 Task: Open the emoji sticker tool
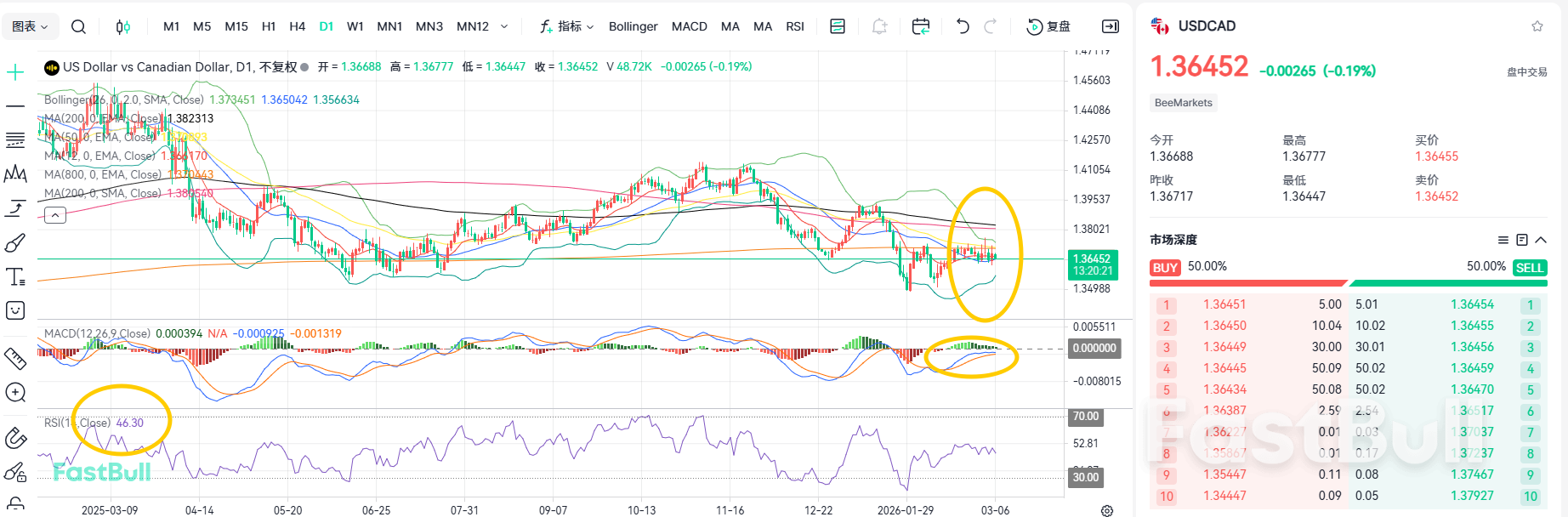click(x=15, y=310)
